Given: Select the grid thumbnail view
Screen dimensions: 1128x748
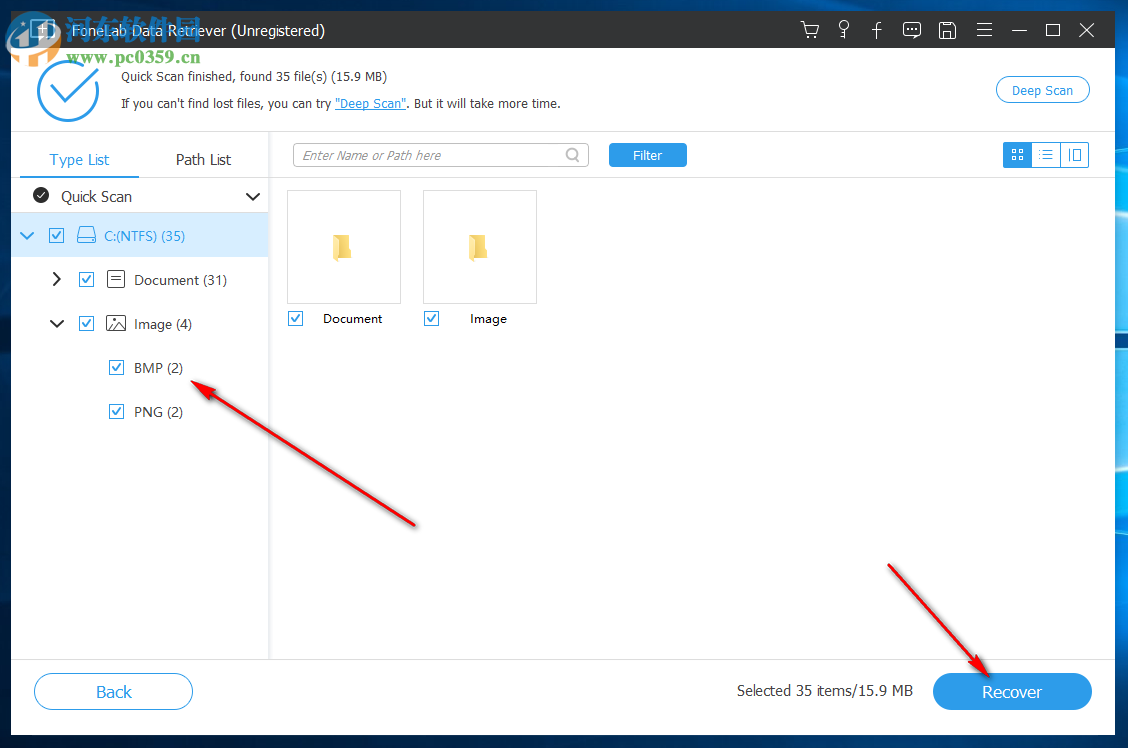Looking at the screenshot, I should (1016, 155).
